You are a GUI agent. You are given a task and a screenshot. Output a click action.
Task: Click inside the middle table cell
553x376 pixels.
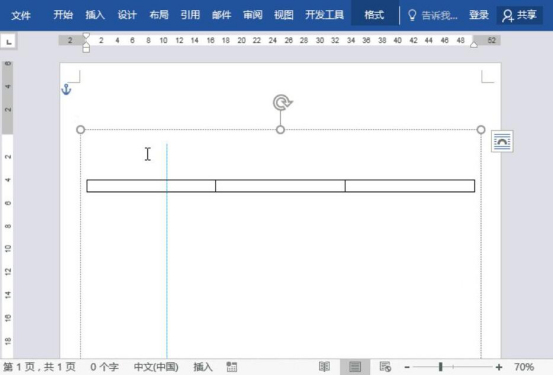pyautogui.click(x=280, y=186)
